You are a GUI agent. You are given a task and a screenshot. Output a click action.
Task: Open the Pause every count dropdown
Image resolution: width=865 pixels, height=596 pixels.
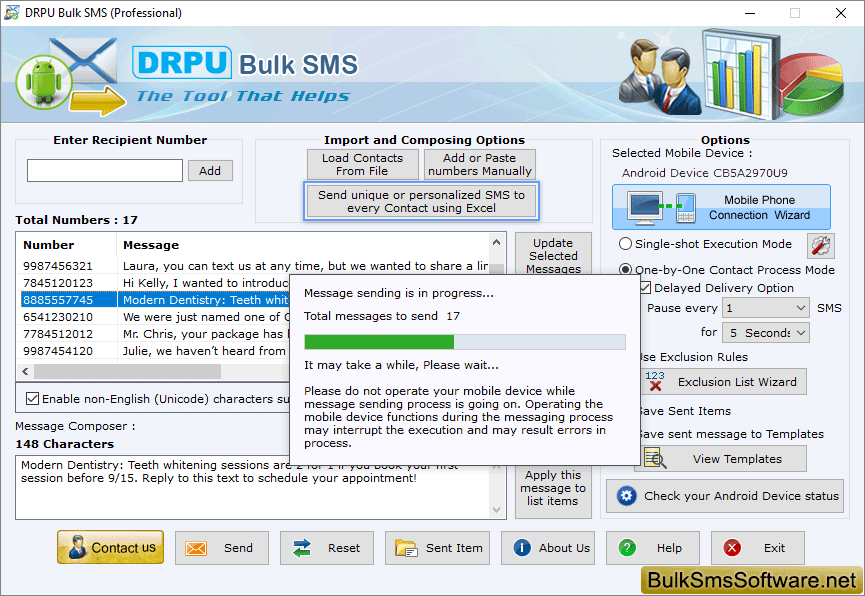click(x=766, y=308)
